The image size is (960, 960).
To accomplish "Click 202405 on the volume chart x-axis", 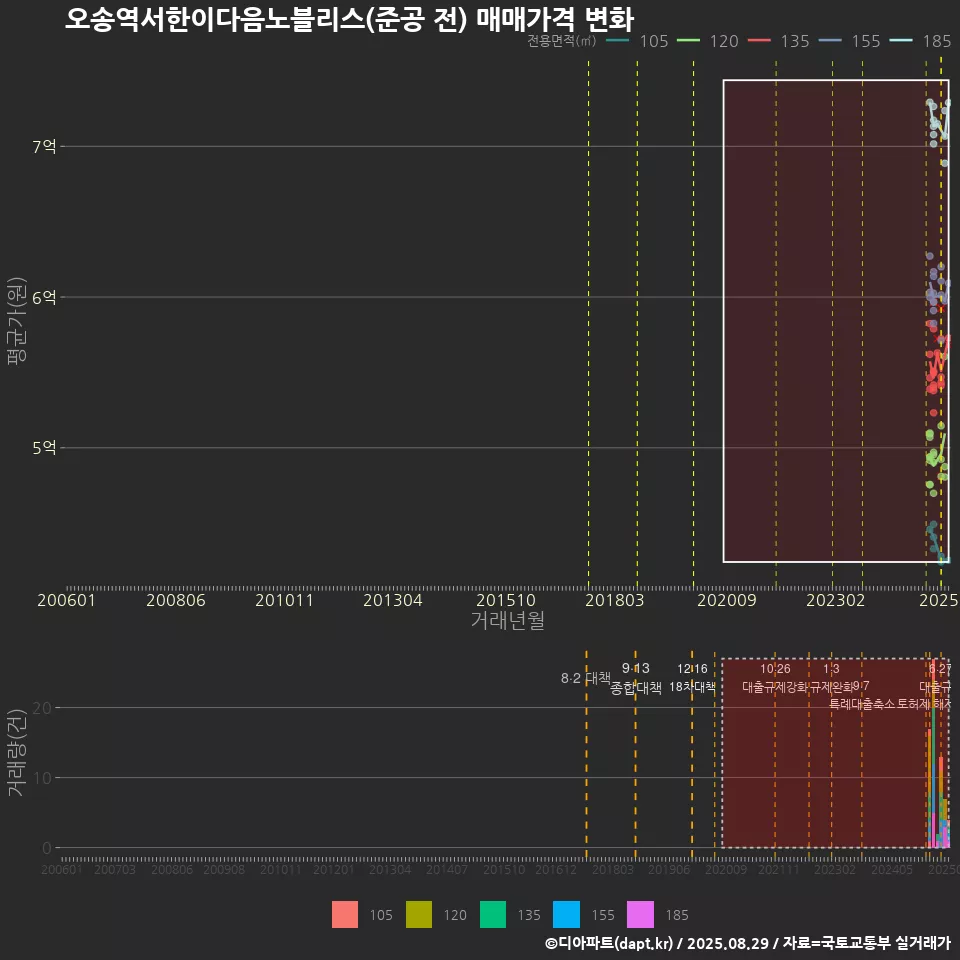I will [x=892, y=869].
